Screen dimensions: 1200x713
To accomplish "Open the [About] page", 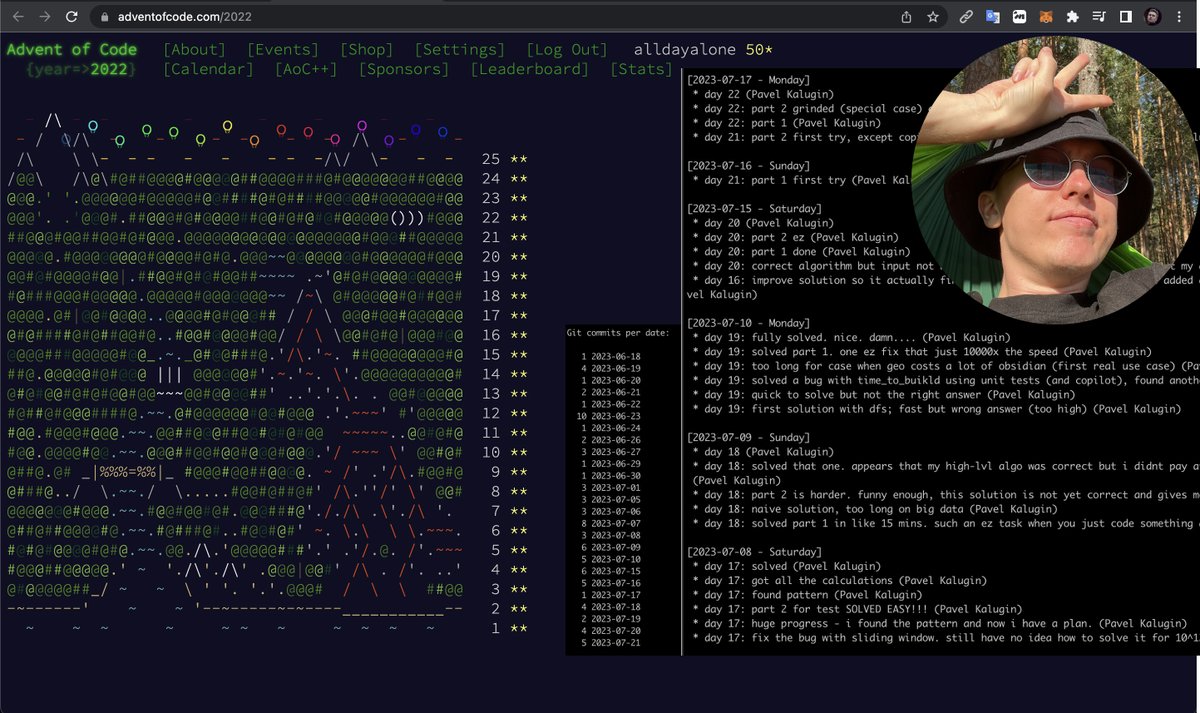I will 194,49.
